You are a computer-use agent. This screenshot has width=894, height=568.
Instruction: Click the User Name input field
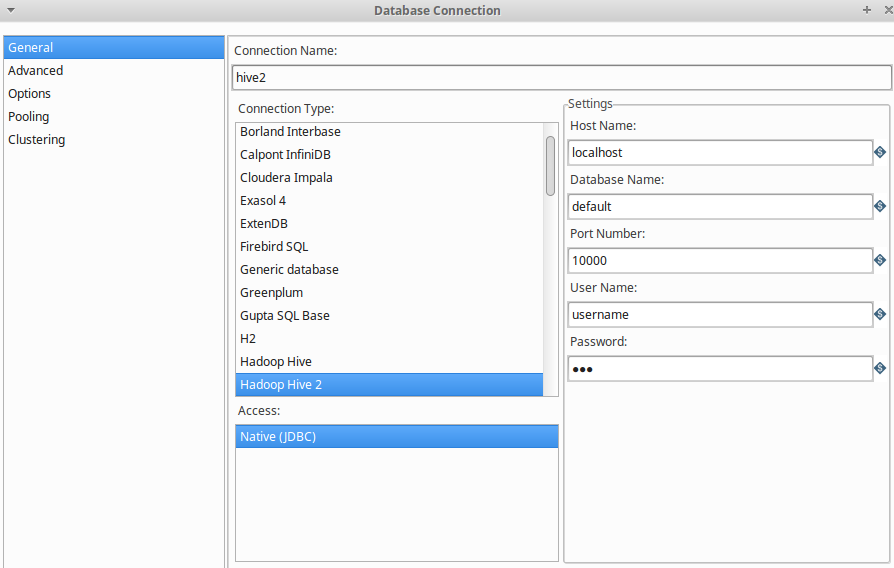[x=720, y=315]
